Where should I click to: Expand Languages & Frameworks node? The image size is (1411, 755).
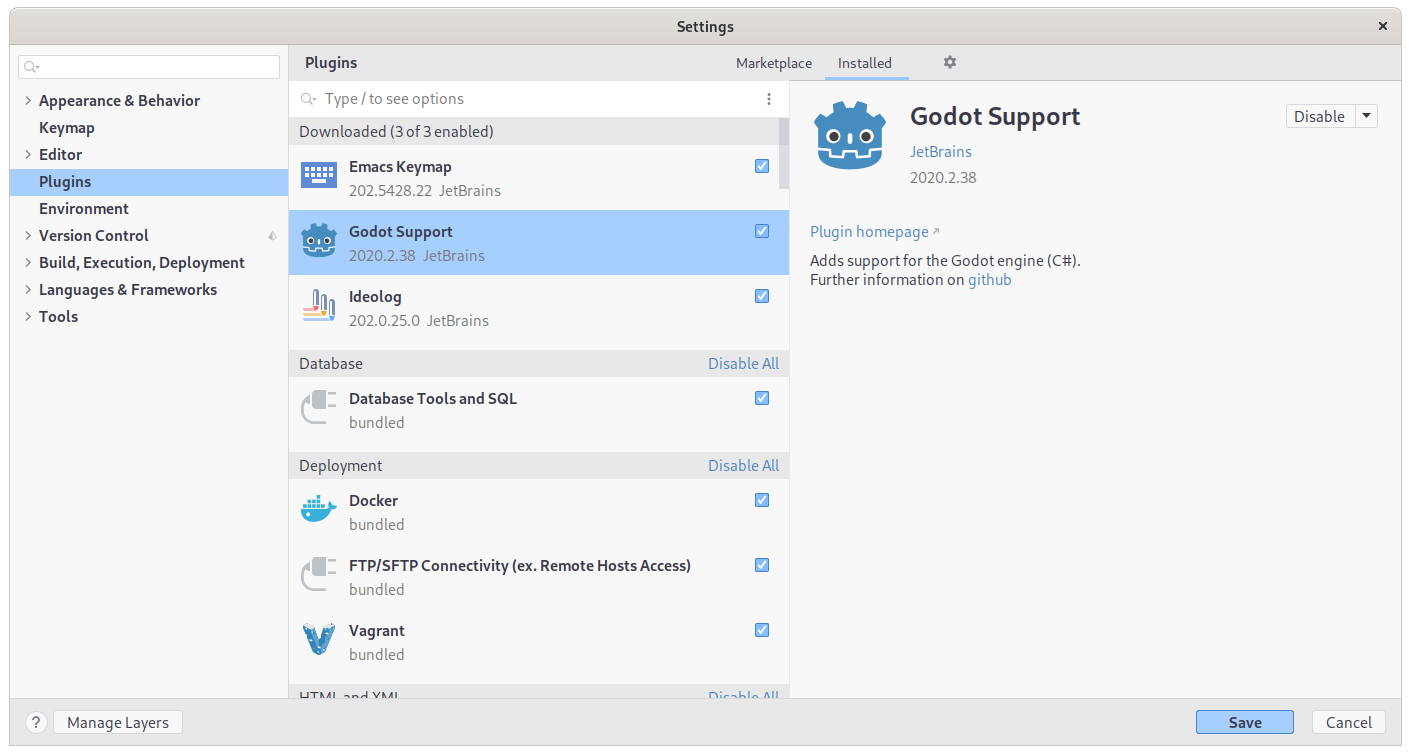point(28,290)
